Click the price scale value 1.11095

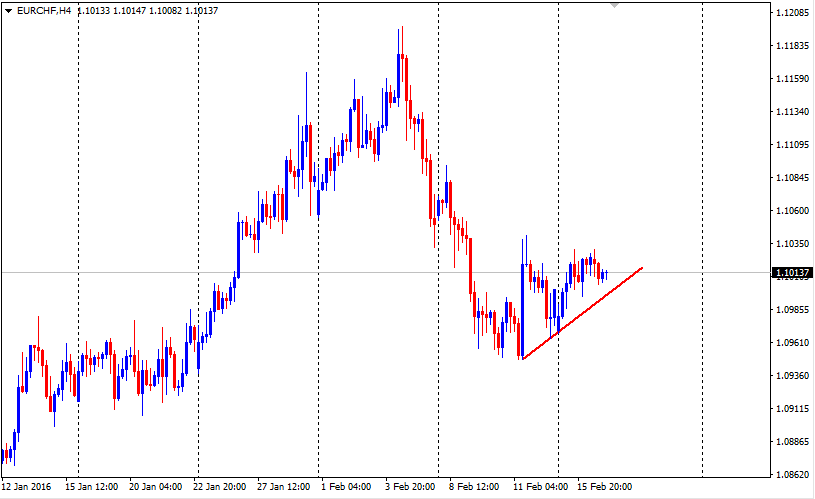tap(792, 145)
